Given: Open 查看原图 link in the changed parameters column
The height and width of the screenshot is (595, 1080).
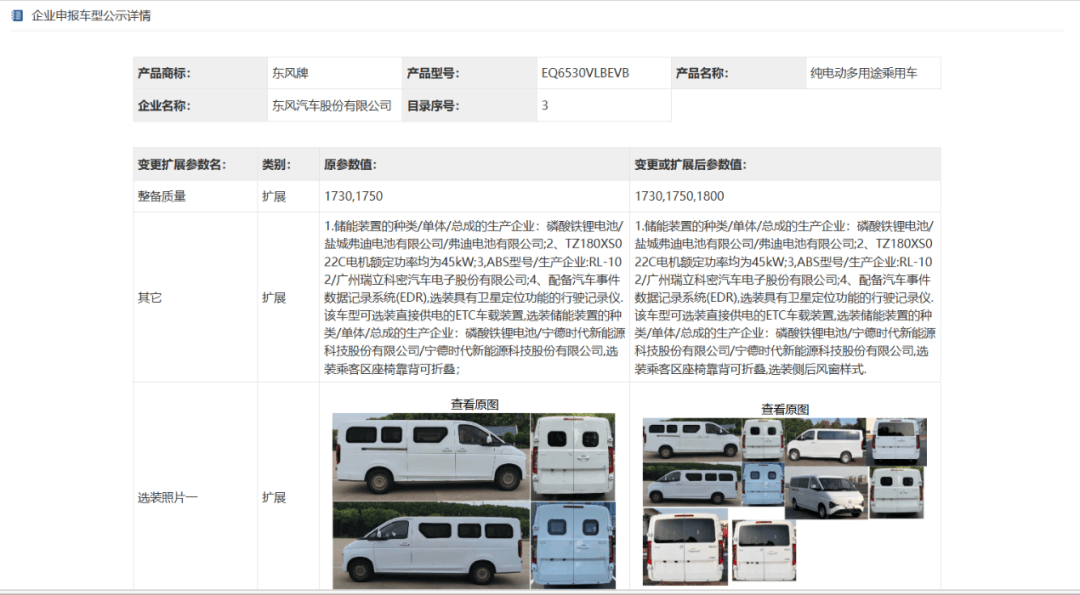Looking at the screenshot, I should 784,409.
